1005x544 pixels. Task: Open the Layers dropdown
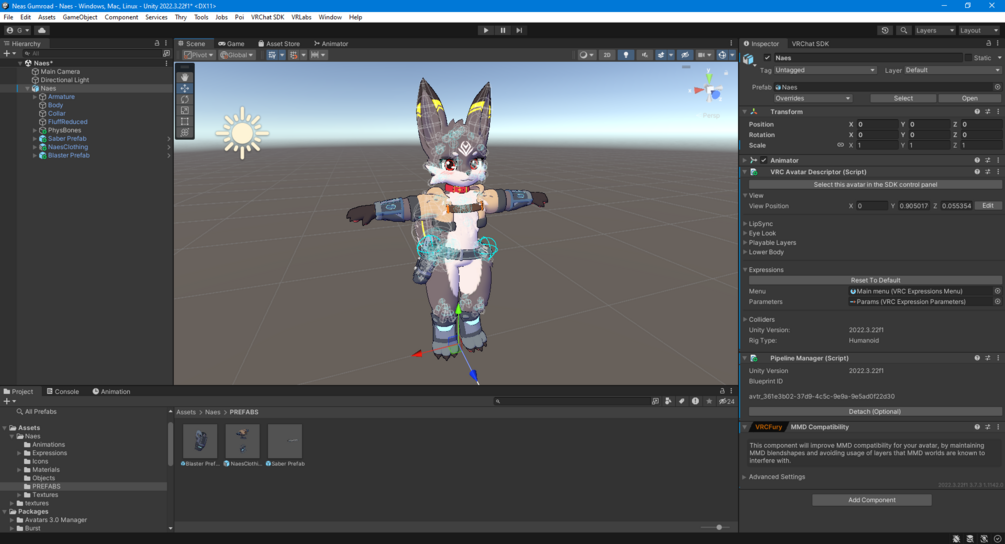tap(934, 30)
